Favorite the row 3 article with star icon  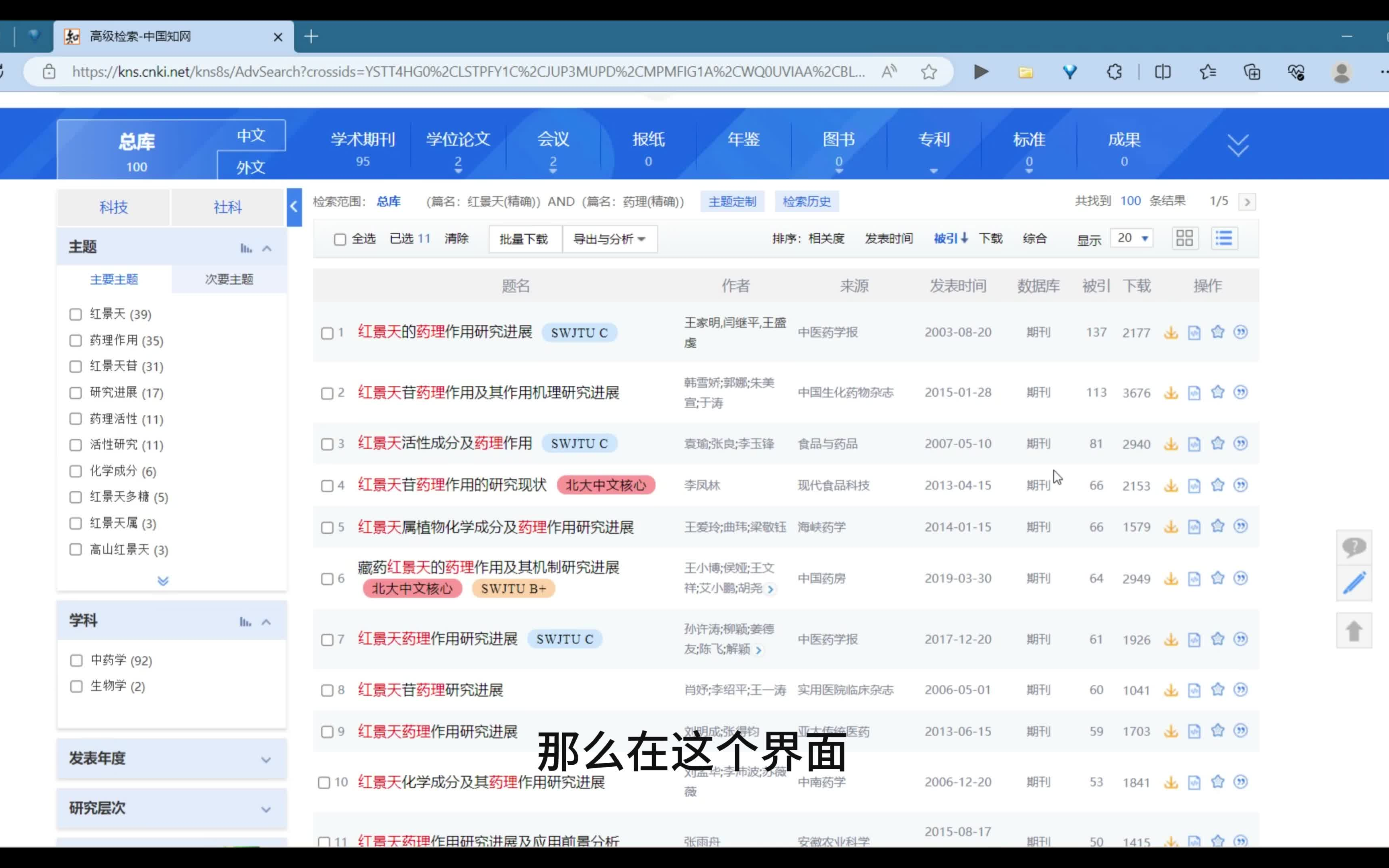tap(1217, 443)
